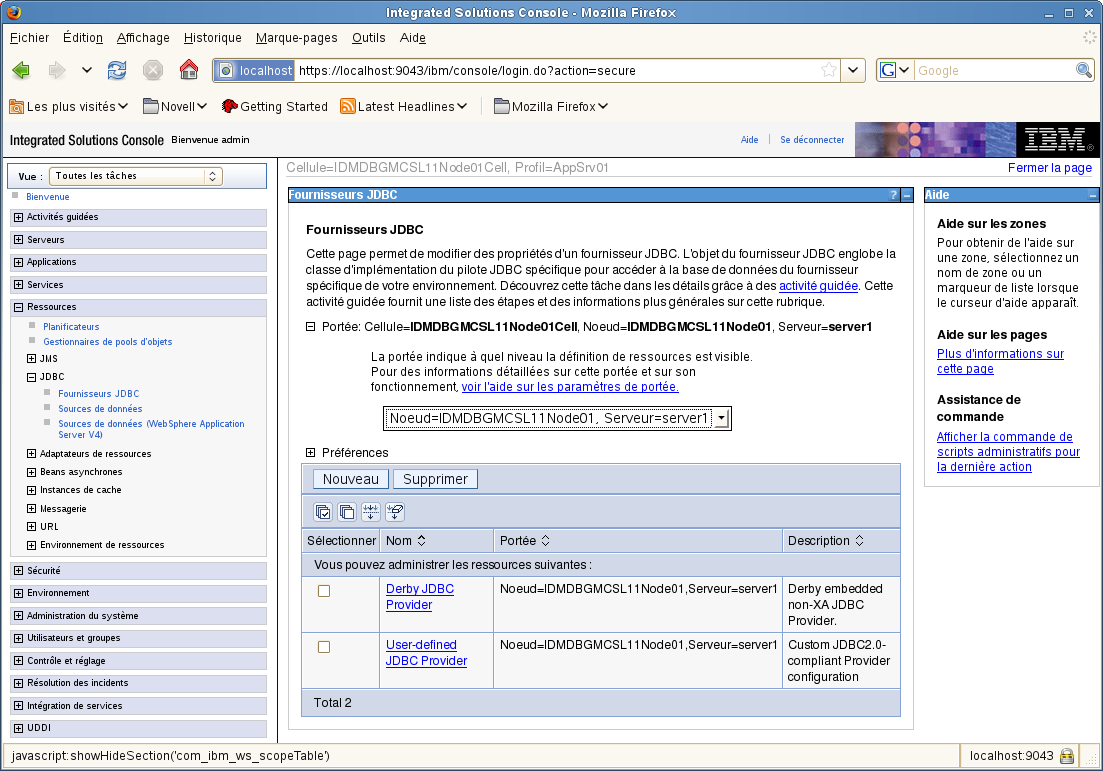Click the bookmark star in address bar
This screenshot has width=1103, height=771.
[x=828, y=70]
